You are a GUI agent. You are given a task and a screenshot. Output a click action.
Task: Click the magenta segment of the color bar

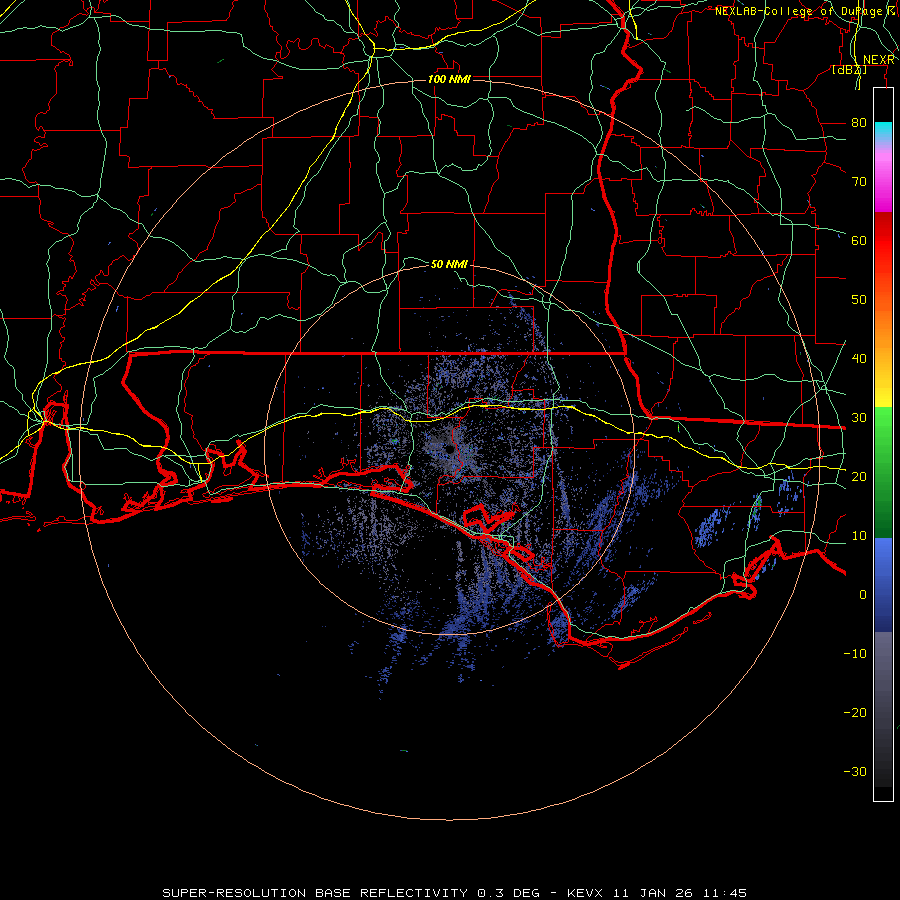point(883,184)
